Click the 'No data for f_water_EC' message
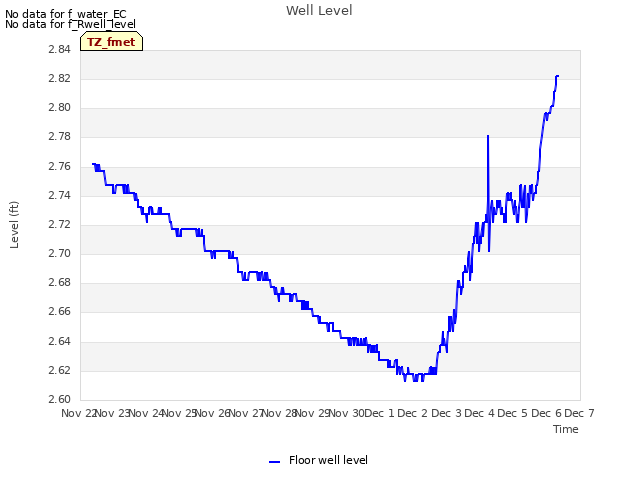 tap(66, 14)
